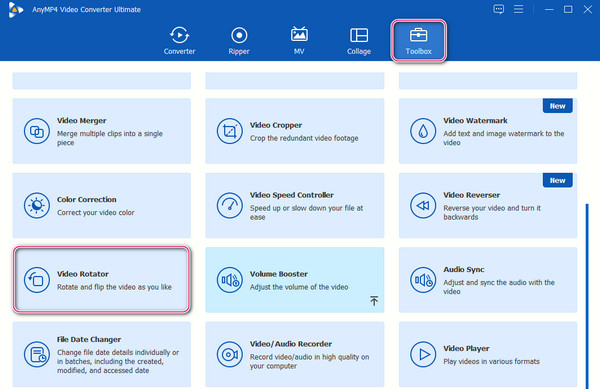
Task: Click 'Rotate and flip the video as you like'
Action: 114,287
